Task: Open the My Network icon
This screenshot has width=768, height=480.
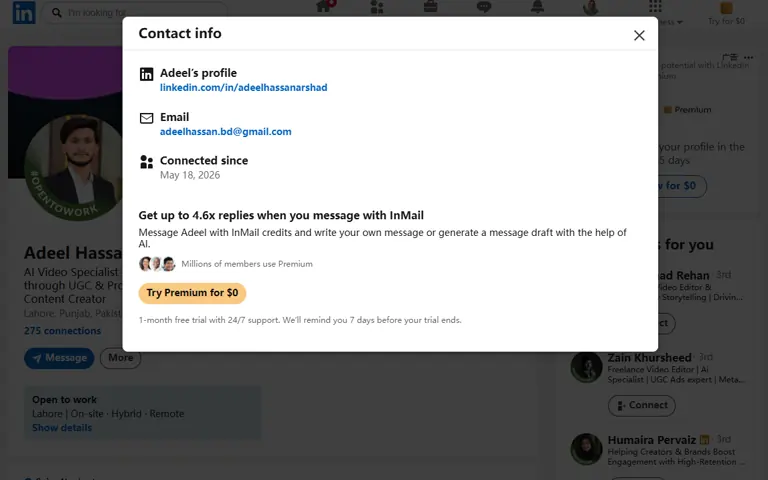Action: click(x=377, y=7)
